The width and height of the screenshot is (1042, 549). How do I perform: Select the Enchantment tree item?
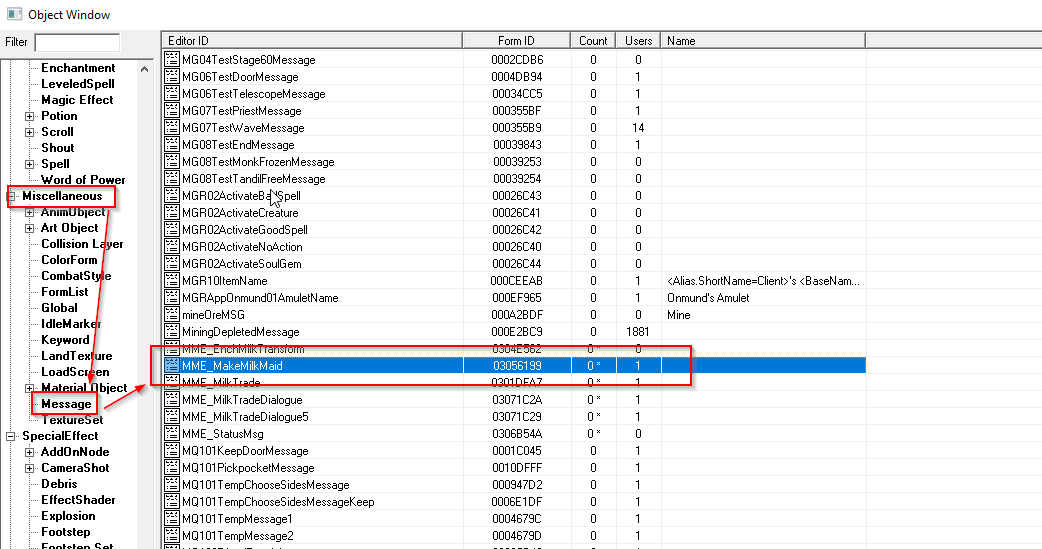tap(78, 68)
